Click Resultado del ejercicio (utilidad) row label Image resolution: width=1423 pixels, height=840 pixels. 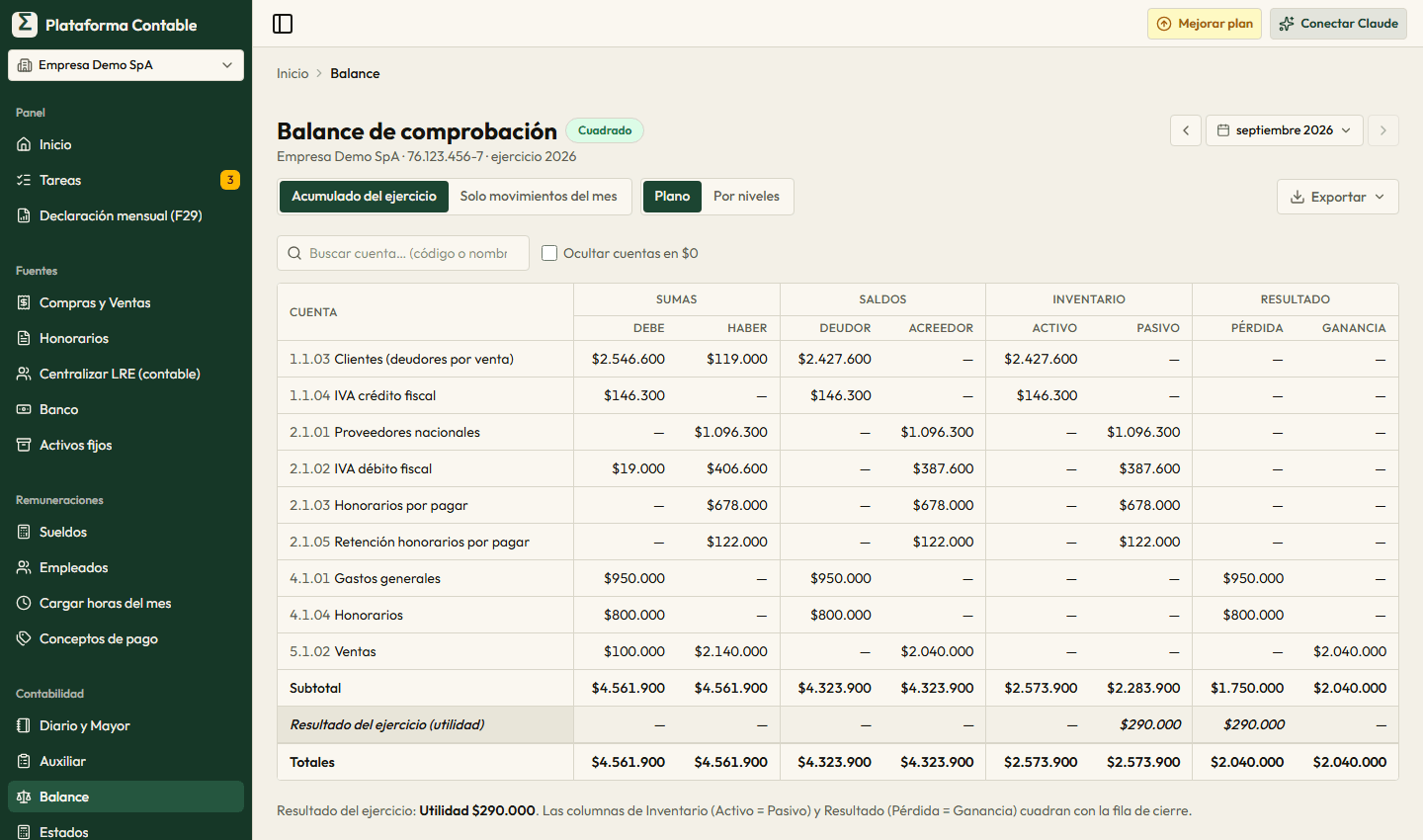(x=387, y=724)
